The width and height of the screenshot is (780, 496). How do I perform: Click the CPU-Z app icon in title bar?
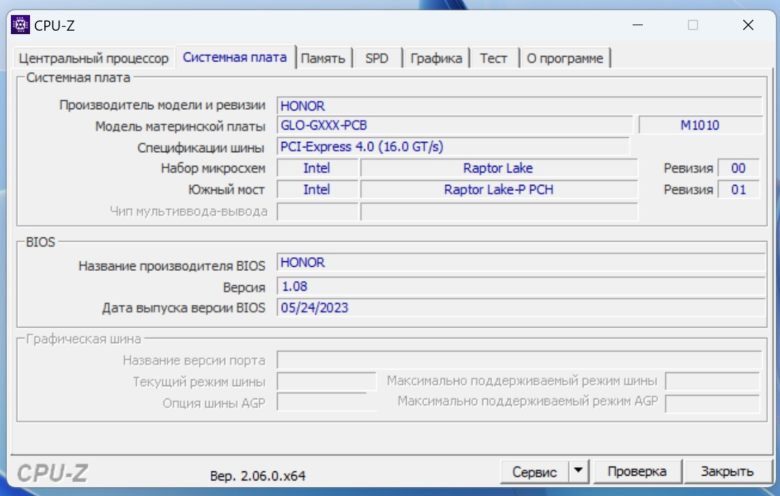(20, 24)
